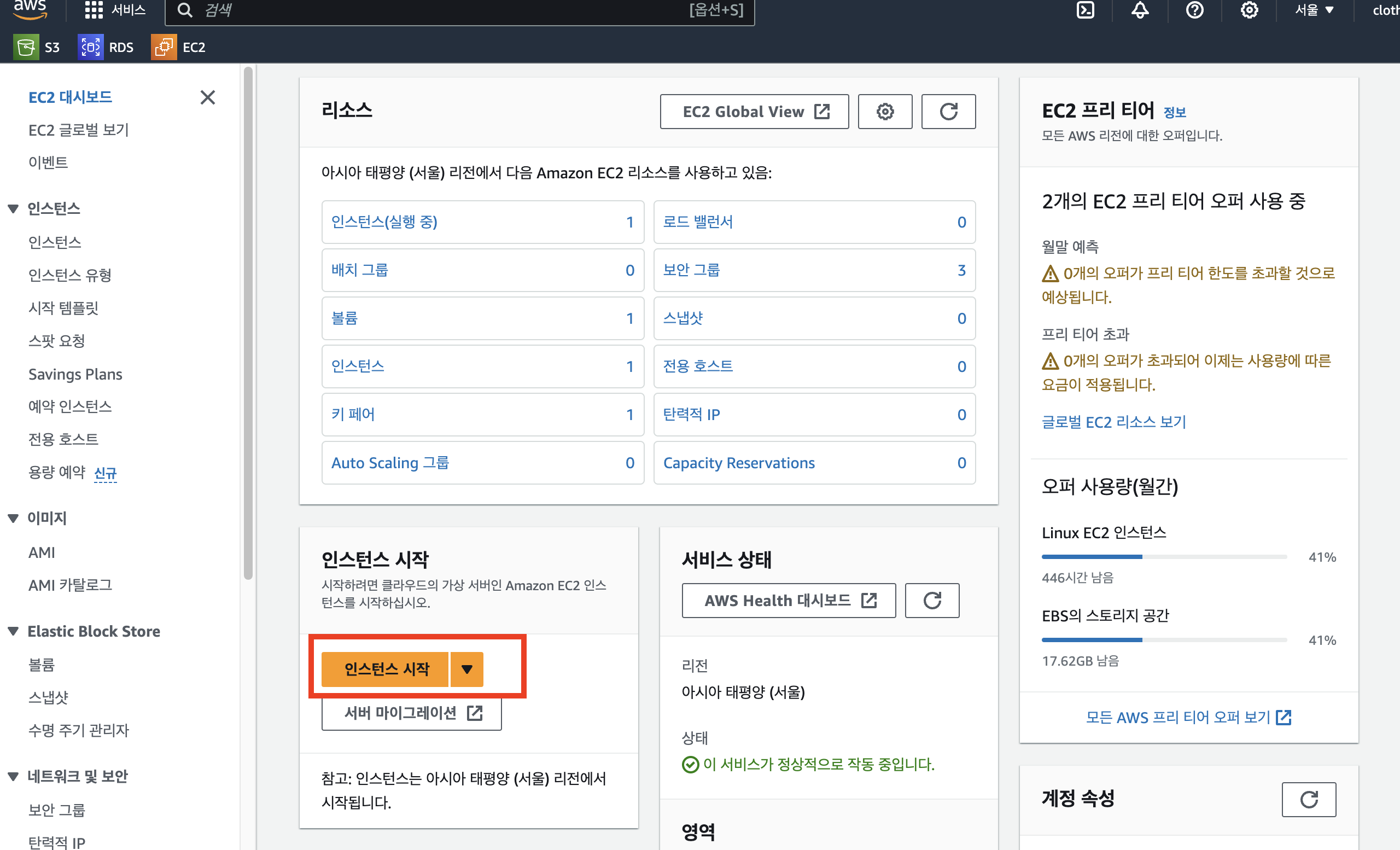Click the AWS logo home icon
Viewport: 1400px width, 850px height.
pyautogui.click(x=30, y=10)
